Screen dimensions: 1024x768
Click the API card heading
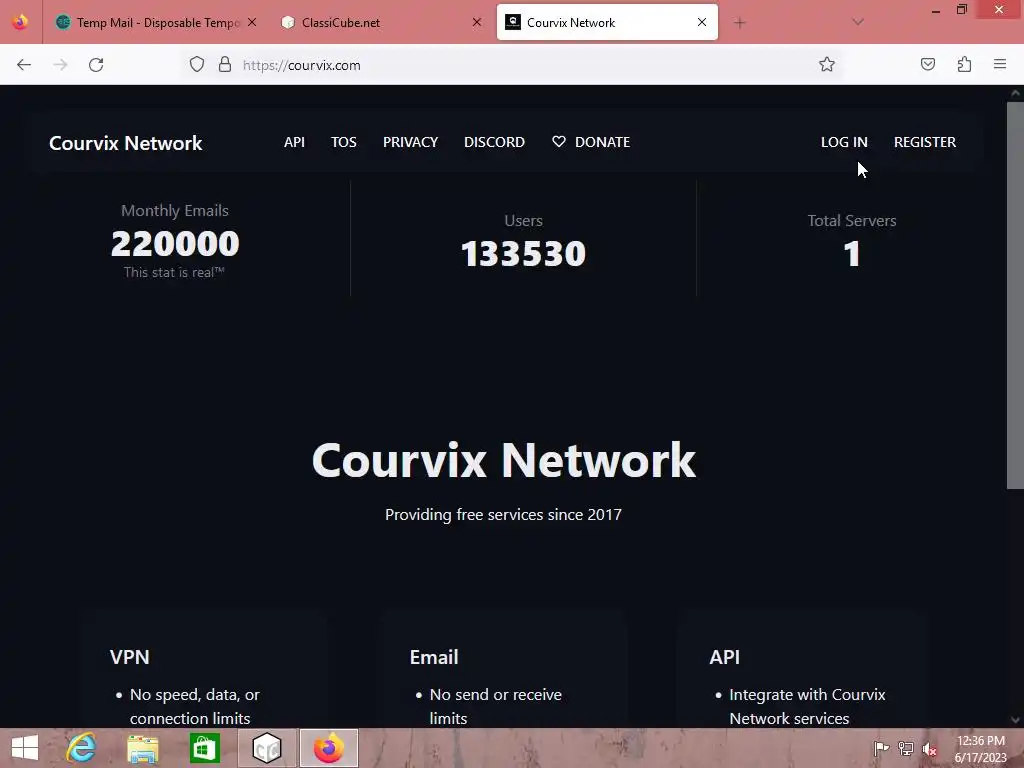click(724, 657)
